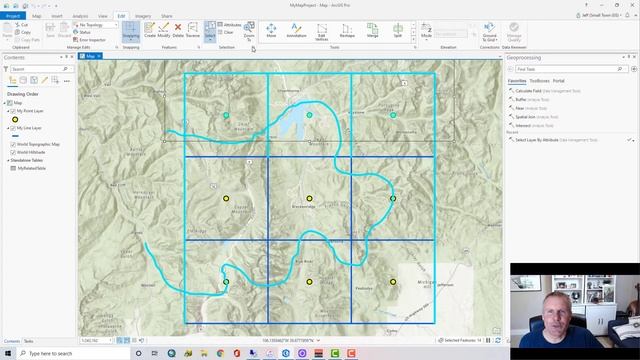
Task: Switch Contents to List By Selection
Action: (34, 80)
